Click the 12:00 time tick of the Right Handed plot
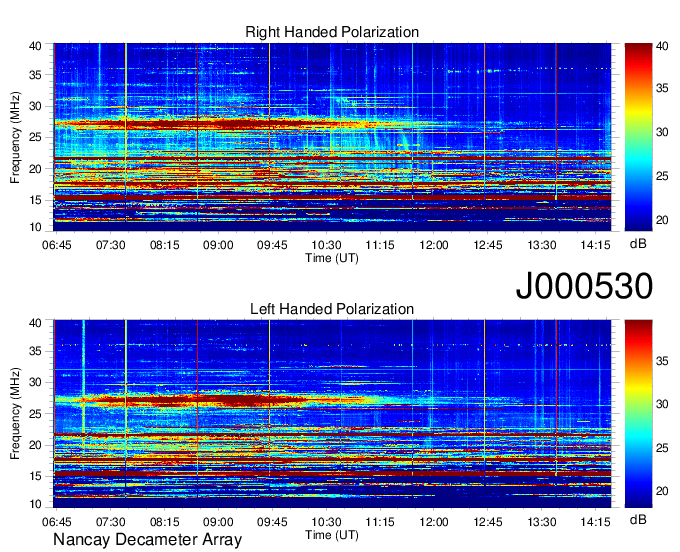The width and height of the screenshot is (680, 552). (x=434, y=245)
